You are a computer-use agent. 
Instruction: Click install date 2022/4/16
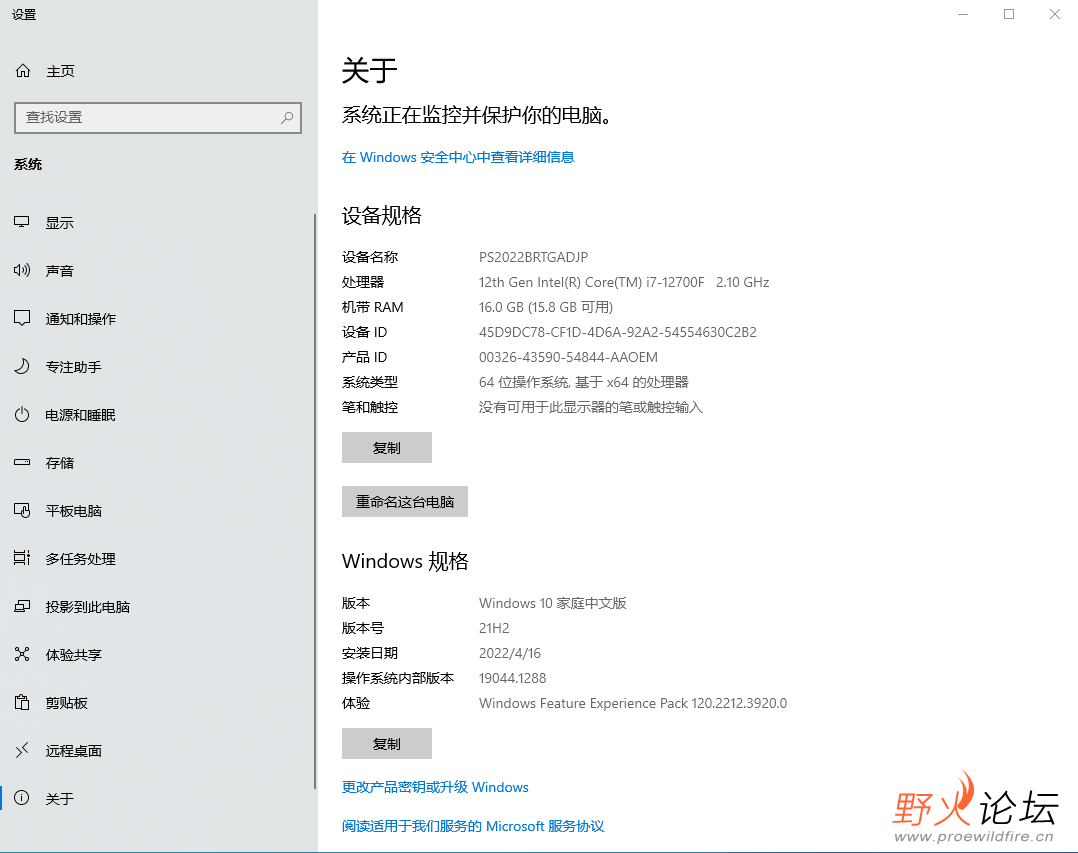(509, 653)
